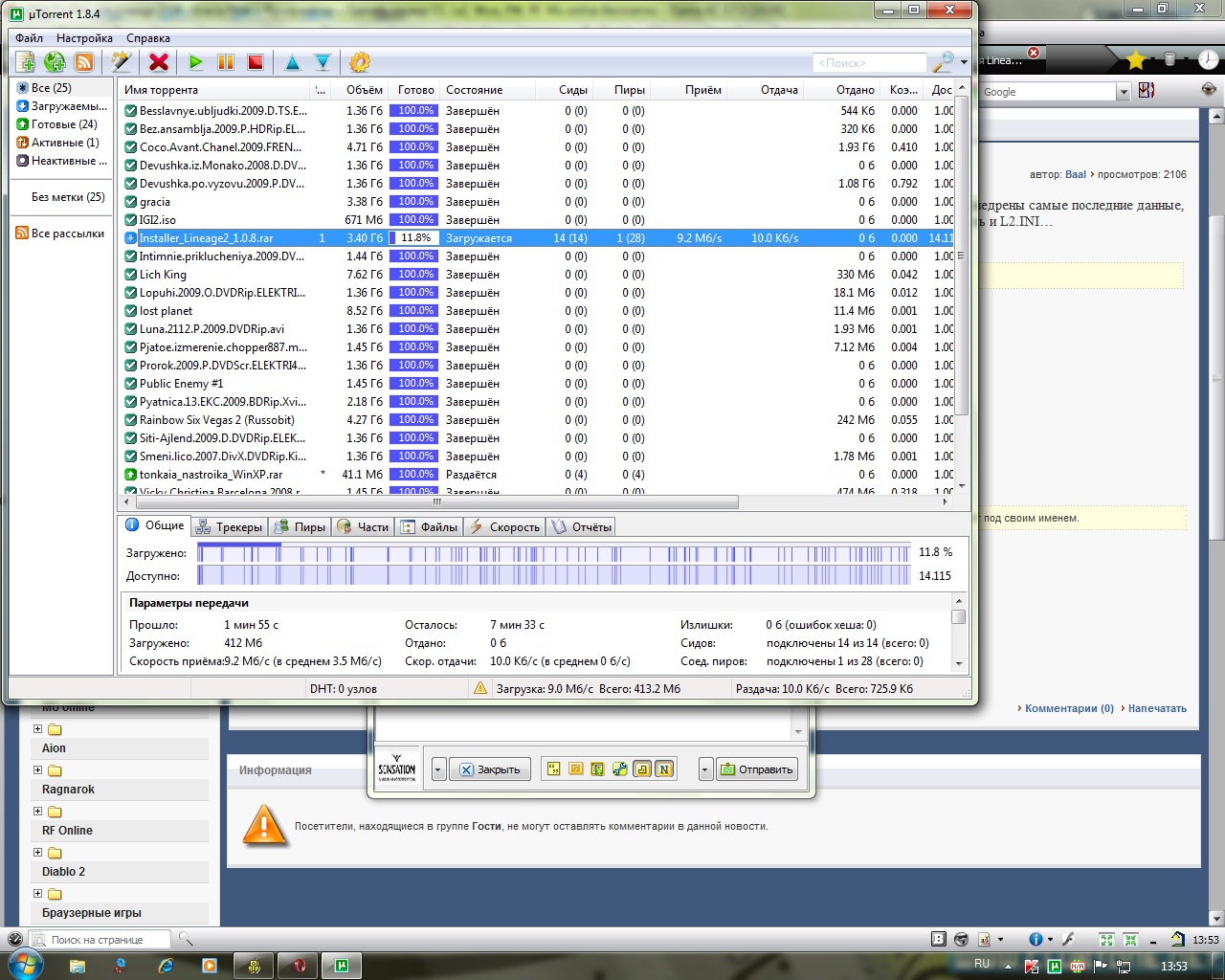The image size is (1225, 980).
Task: Switch to the Общие tab
Action: (x=155, y=525)
